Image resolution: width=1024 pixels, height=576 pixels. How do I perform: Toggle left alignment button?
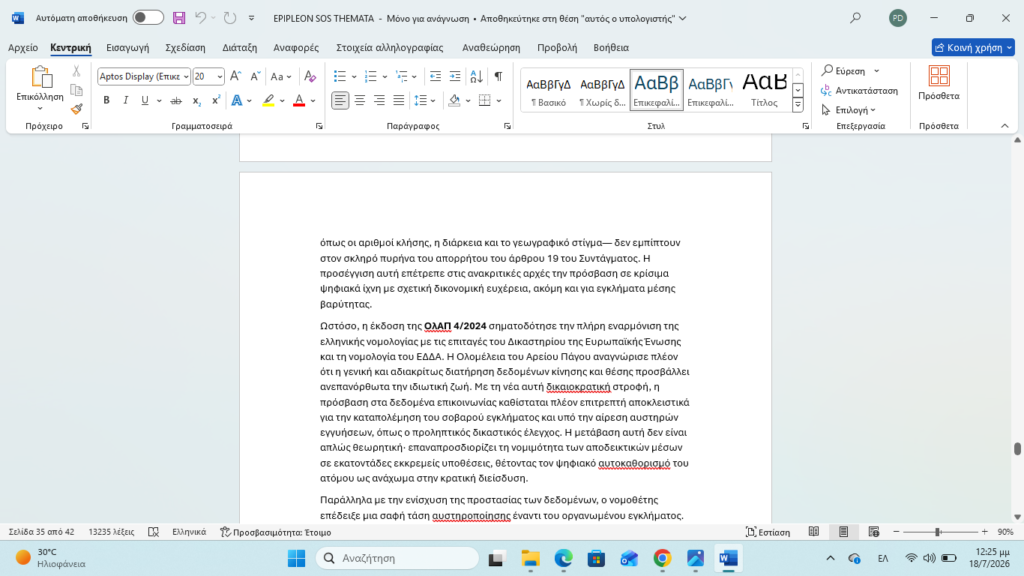pyautogui.click(x=340, y=101)
